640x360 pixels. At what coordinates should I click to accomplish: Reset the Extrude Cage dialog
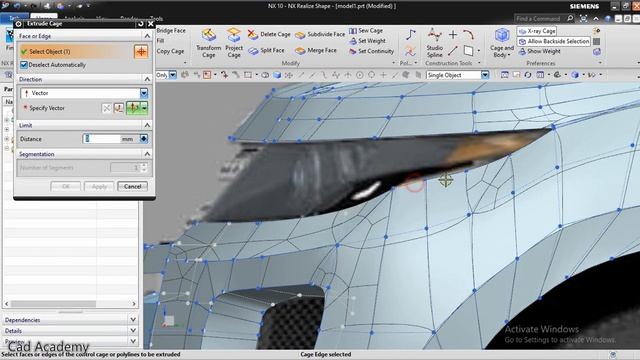point(140,24)
